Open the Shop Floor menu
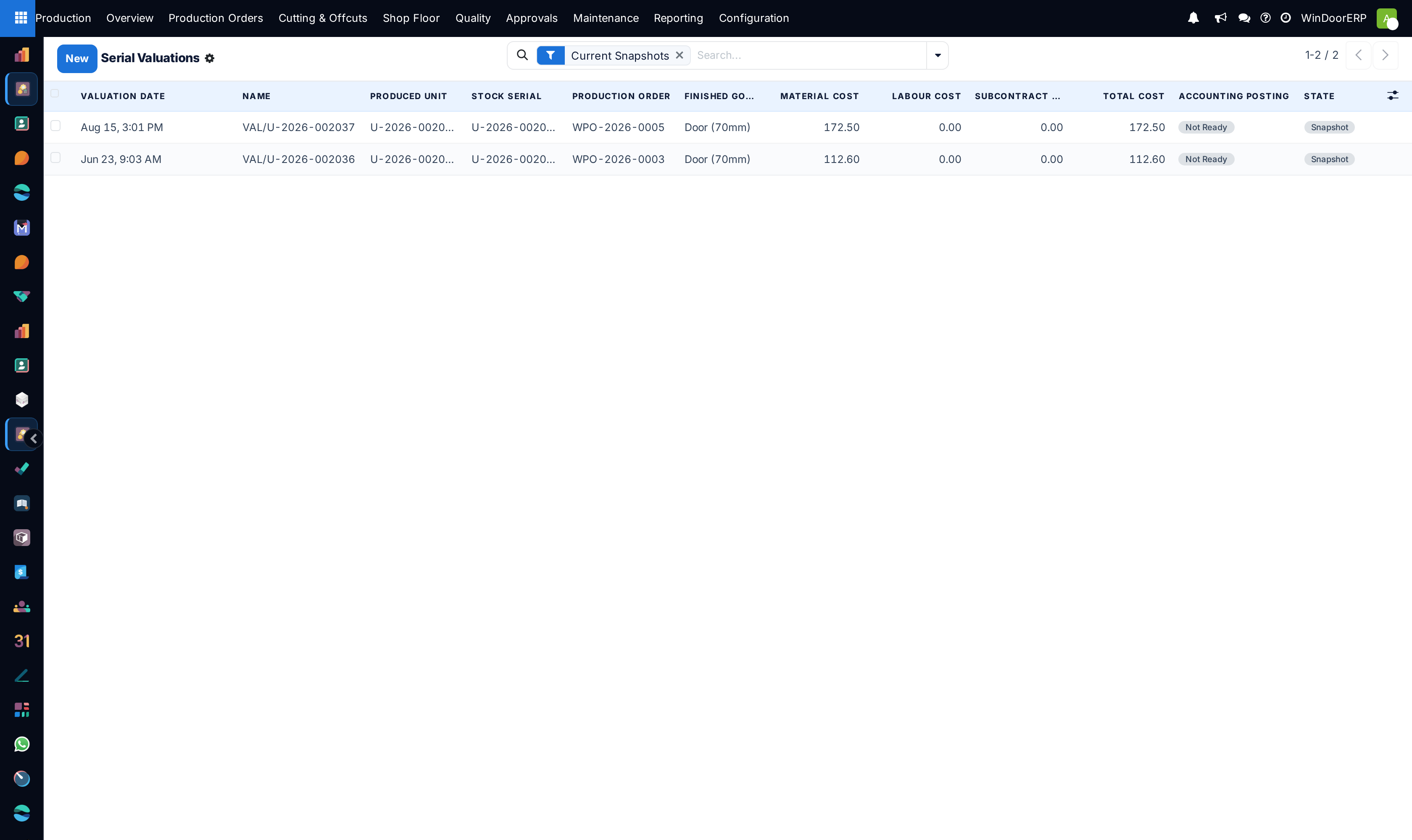 coord(411,18)
